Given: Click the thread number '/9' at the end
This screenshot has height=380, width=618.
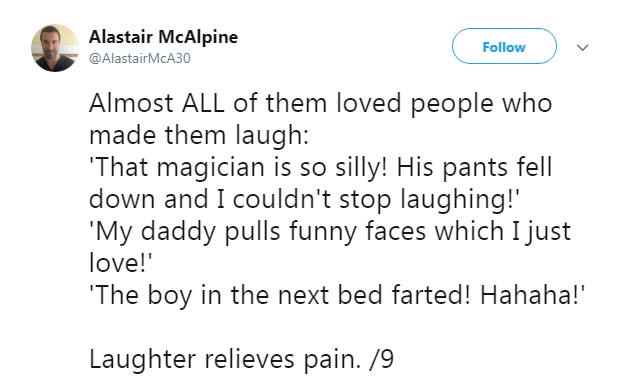Looking at the screenshot, I should click(382, 360).
